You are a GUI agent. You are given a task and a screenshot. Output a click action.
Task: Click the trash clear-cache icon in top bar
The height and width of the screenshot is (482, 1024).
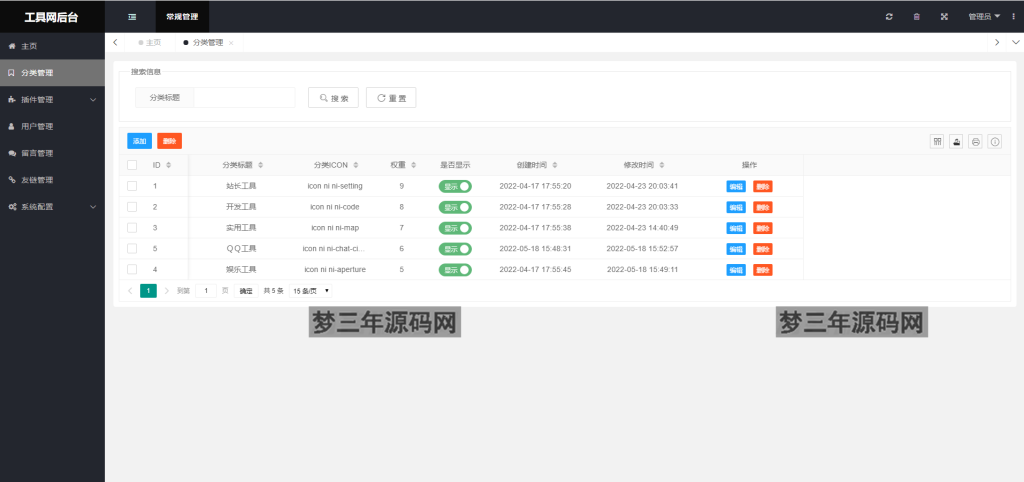click(916, 17)
